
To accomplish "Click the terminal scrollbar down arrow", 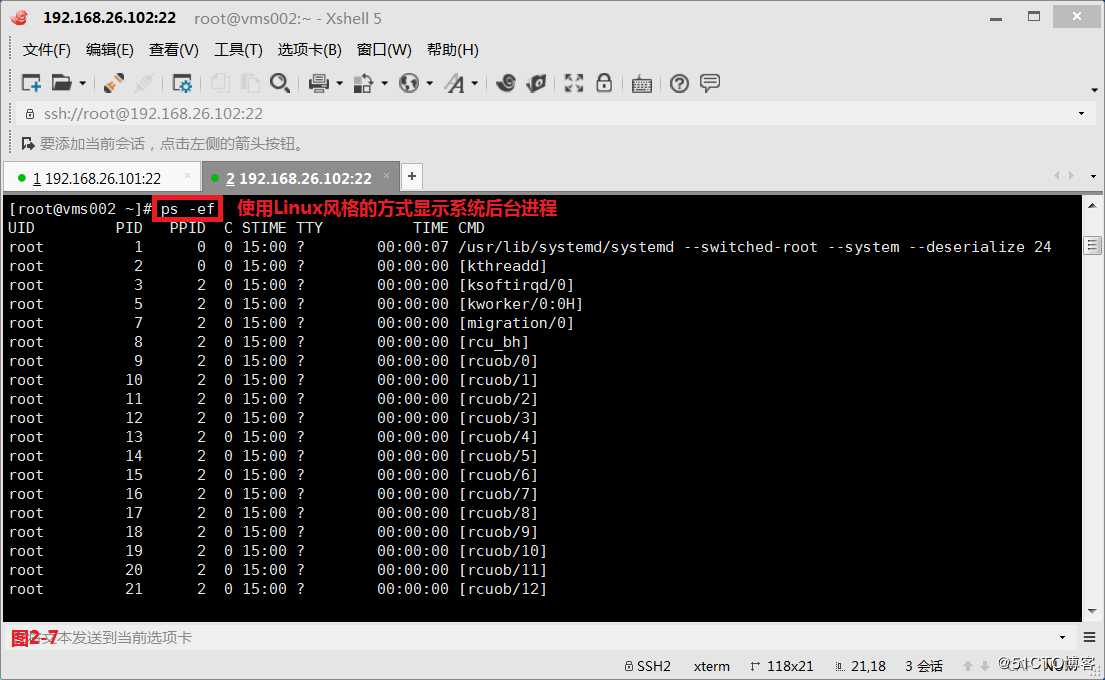I will pos(1092,612).
